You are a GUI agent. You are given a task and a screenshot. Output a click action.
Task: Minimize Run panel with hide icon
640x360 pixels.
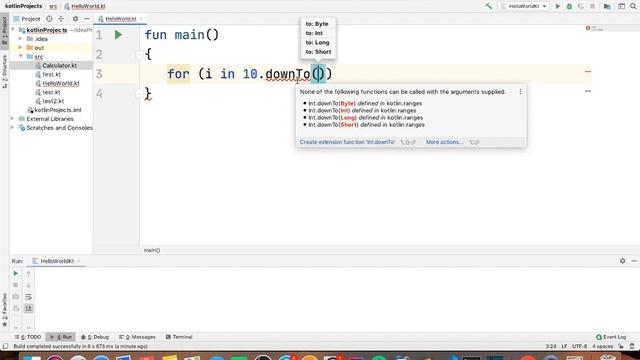(634, 261)
